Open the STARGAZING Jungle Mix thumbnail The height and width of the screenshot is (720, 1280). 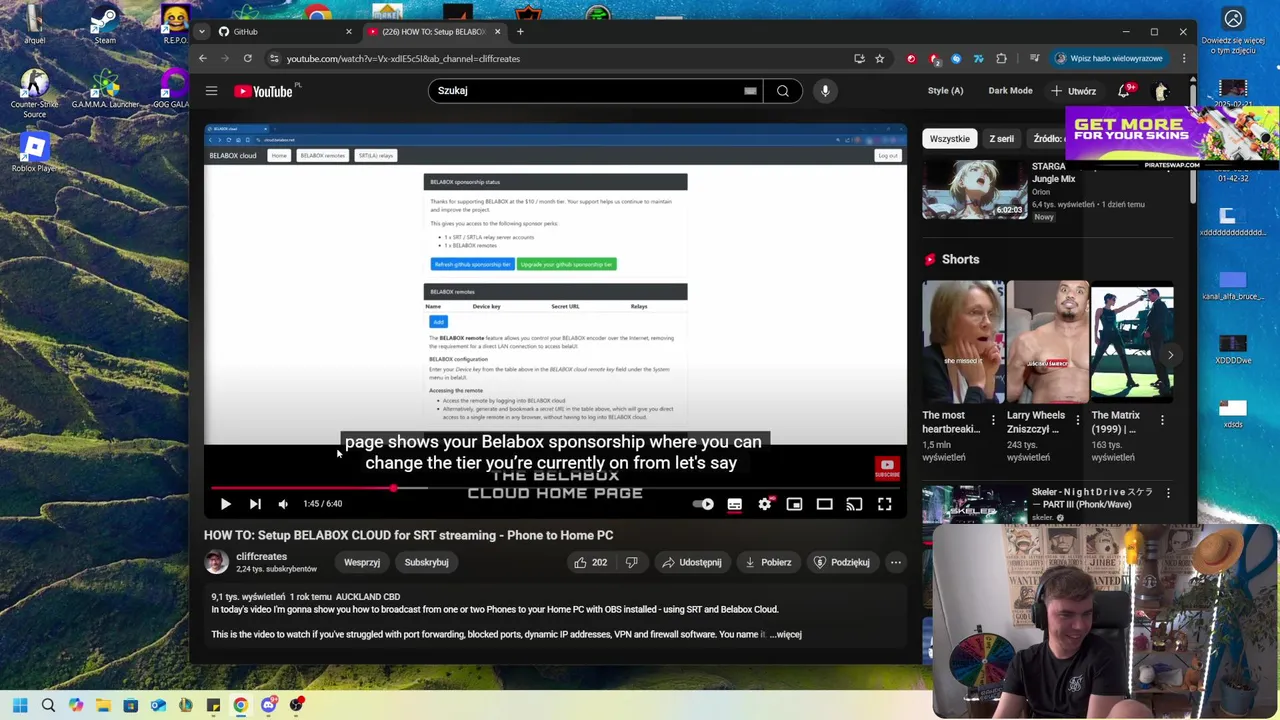click(x=975, y=190)
